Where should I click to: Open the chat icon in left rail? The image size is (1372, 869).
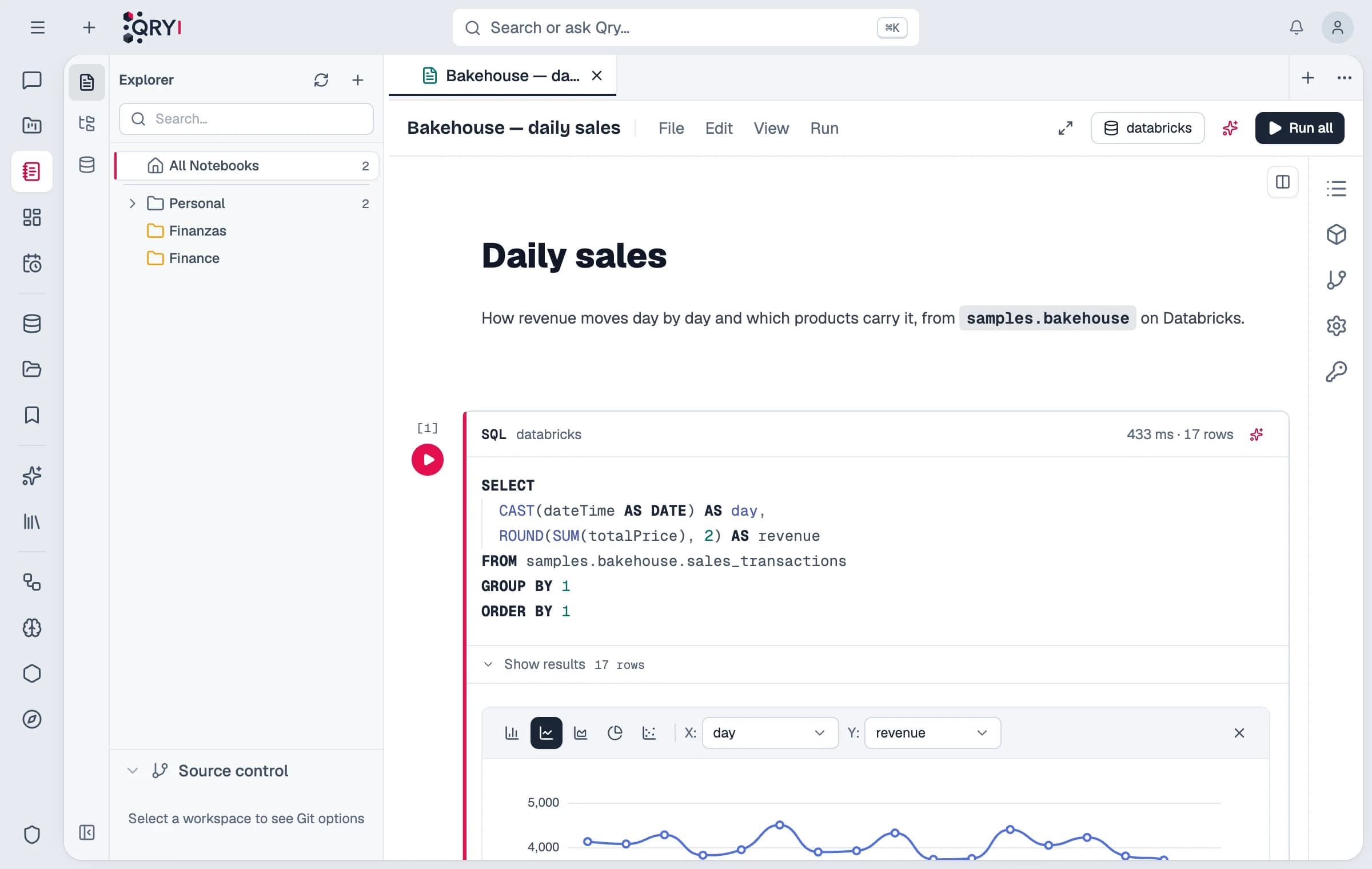pyautogui.click(x=32, y=80)
